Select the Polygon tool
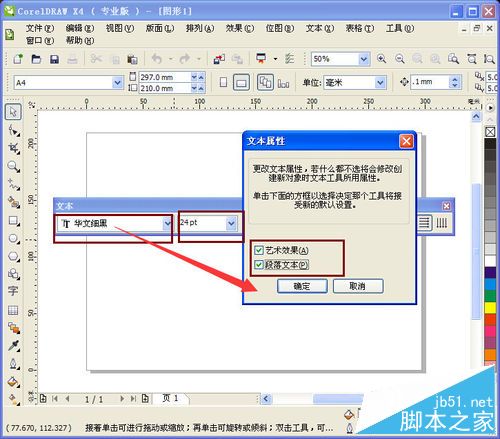Screen dimensions: 500x439 pos(14,256)
